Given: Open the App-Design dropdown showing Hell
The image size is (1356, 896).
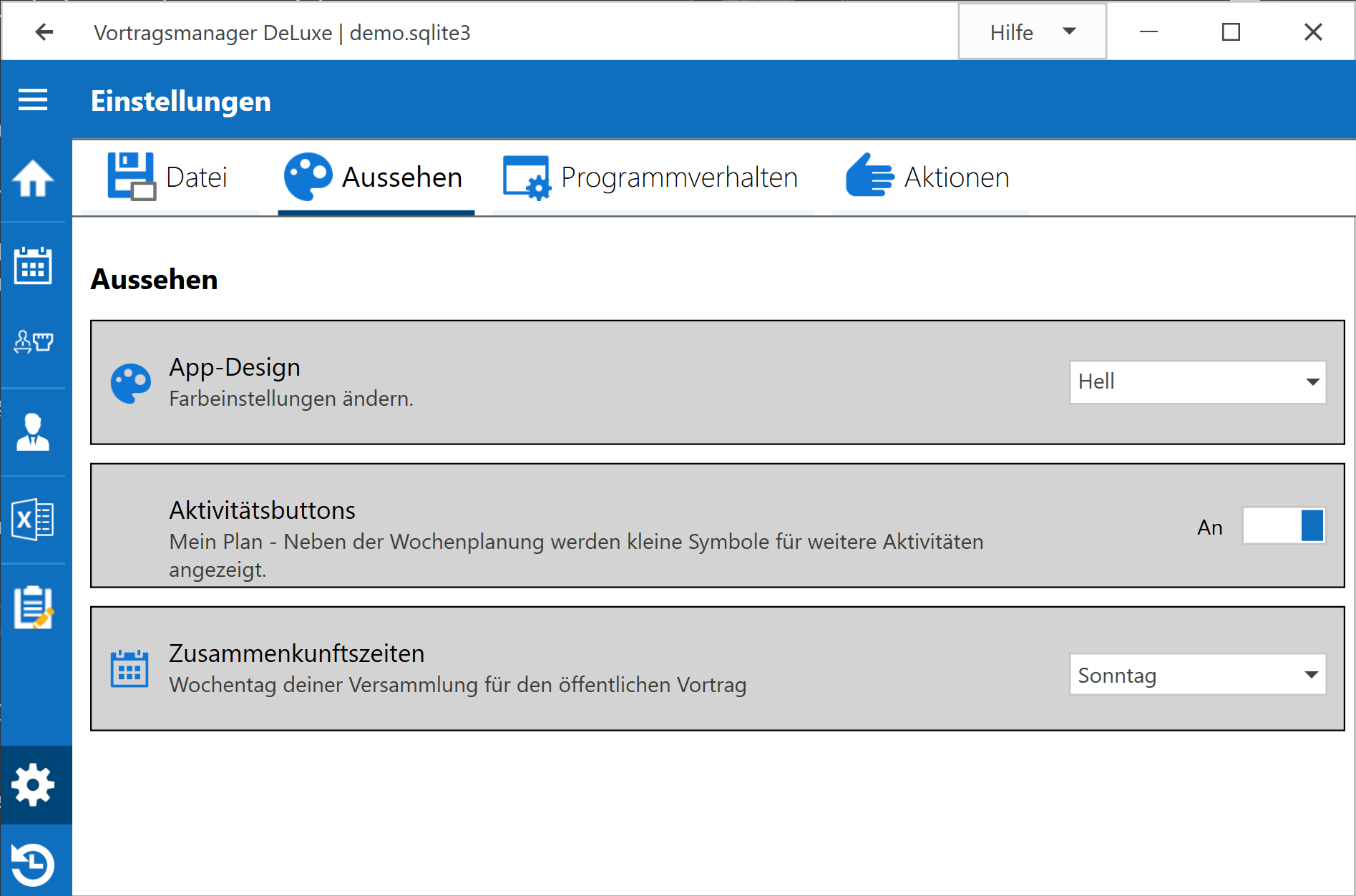Looking at the screenshot, I should click(x=1198, y=381).
